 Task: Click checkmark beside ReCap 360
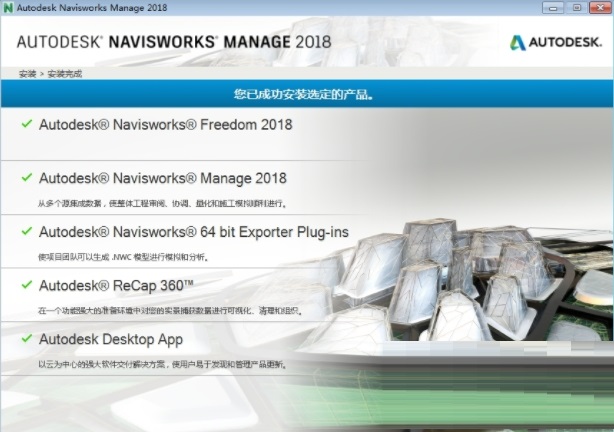(x=27, y=285)
